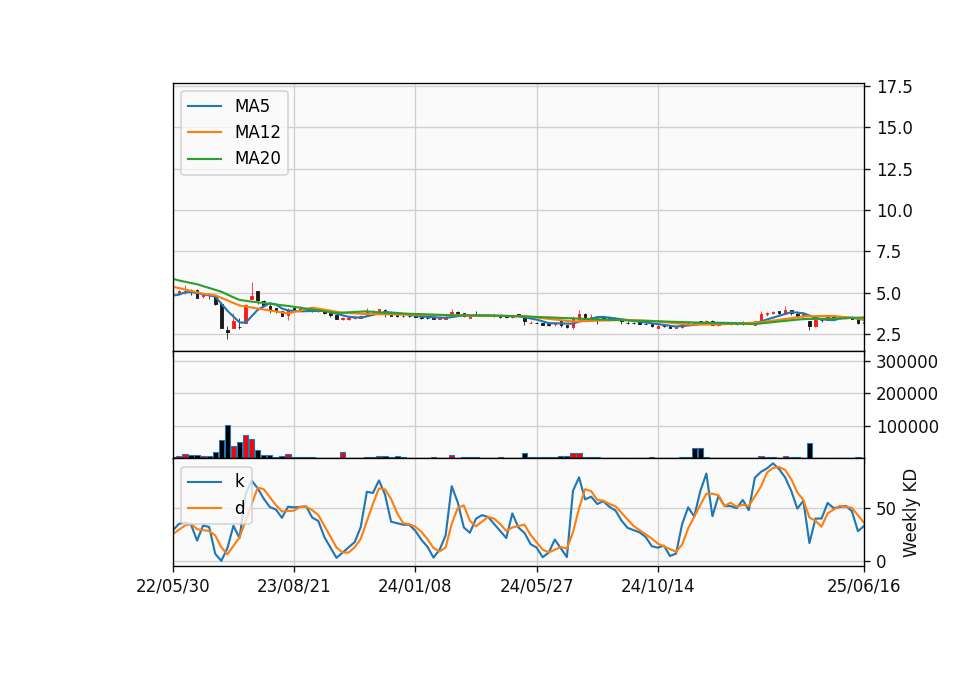The image size is (960, 690).
Task: Click the MA5 legend label
Action: [x=252, y=106]
